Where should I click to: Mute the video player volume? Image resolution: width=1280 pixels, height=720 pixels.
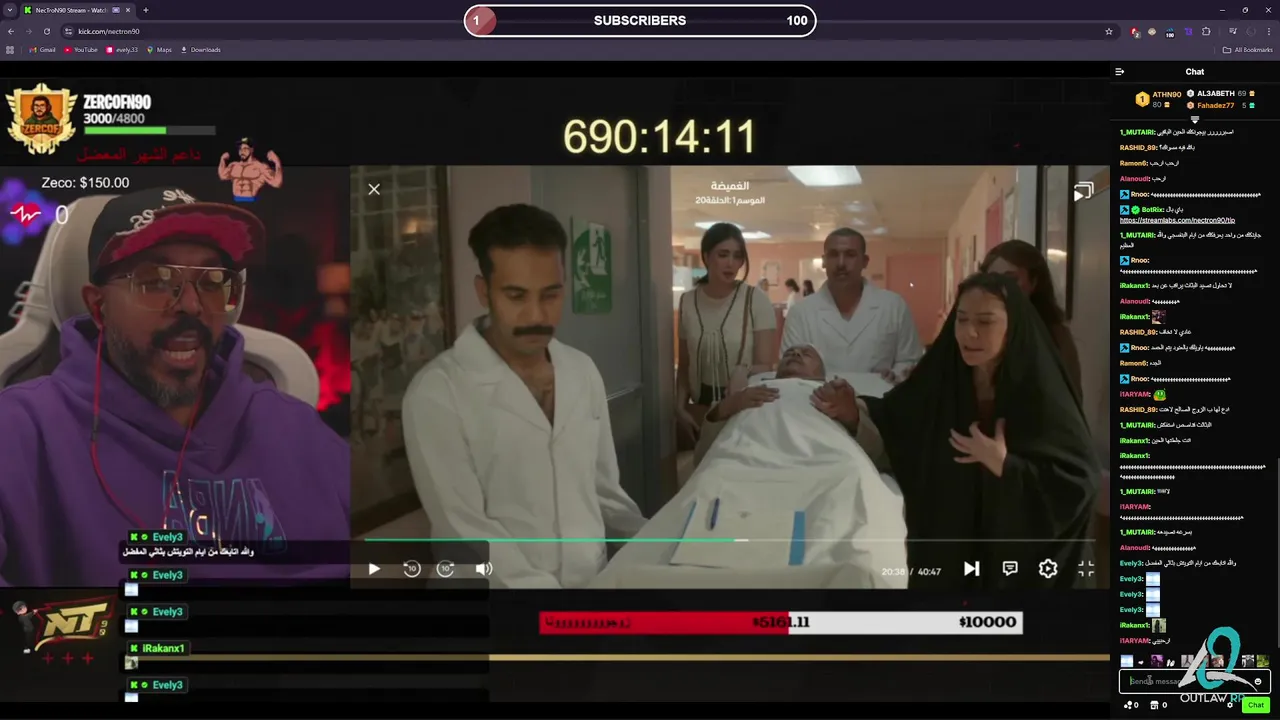[484, 569]
